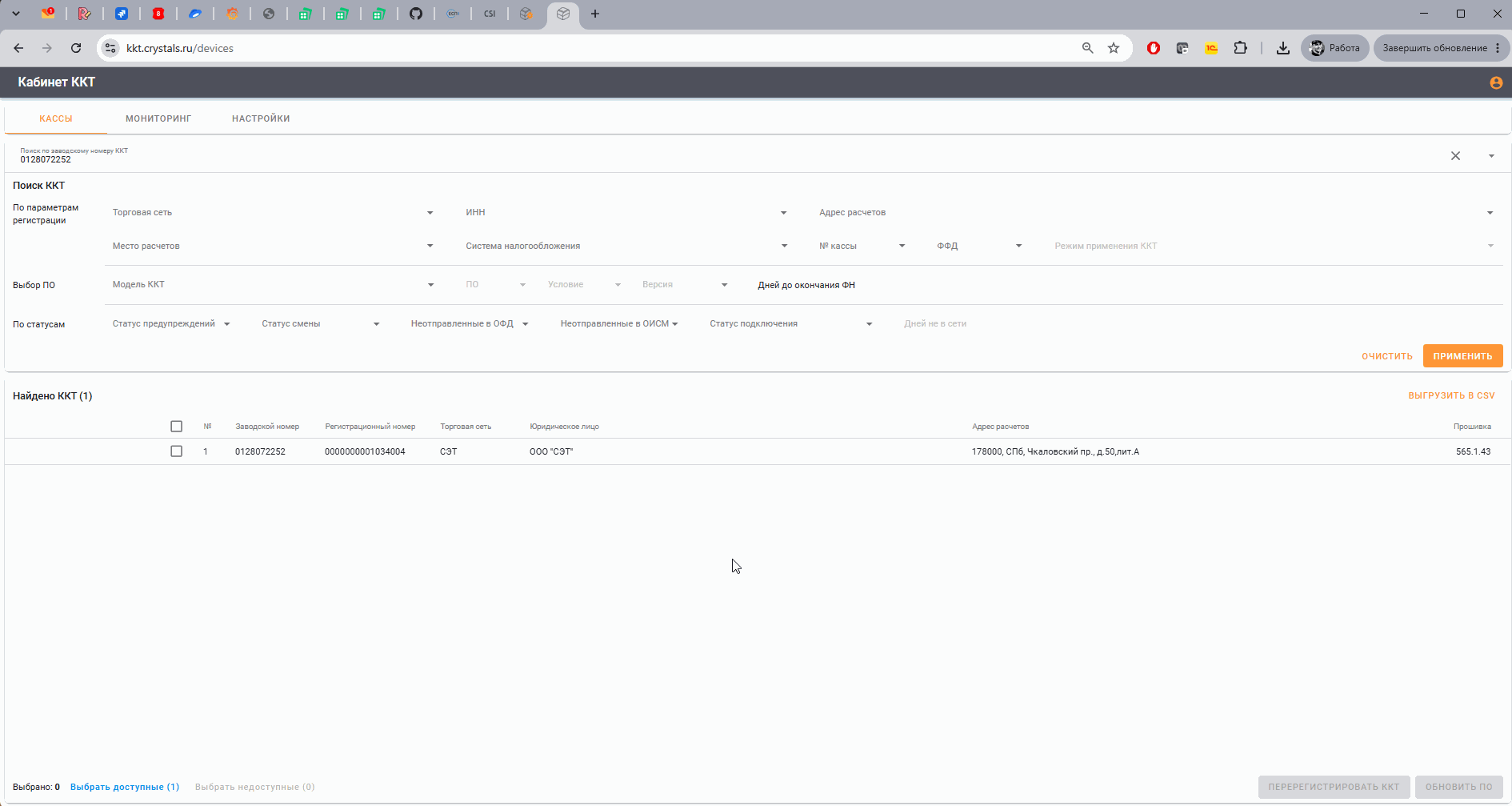Click the ВЫГРУЗИТЬ В CSV link

[x=1451, y=395]
